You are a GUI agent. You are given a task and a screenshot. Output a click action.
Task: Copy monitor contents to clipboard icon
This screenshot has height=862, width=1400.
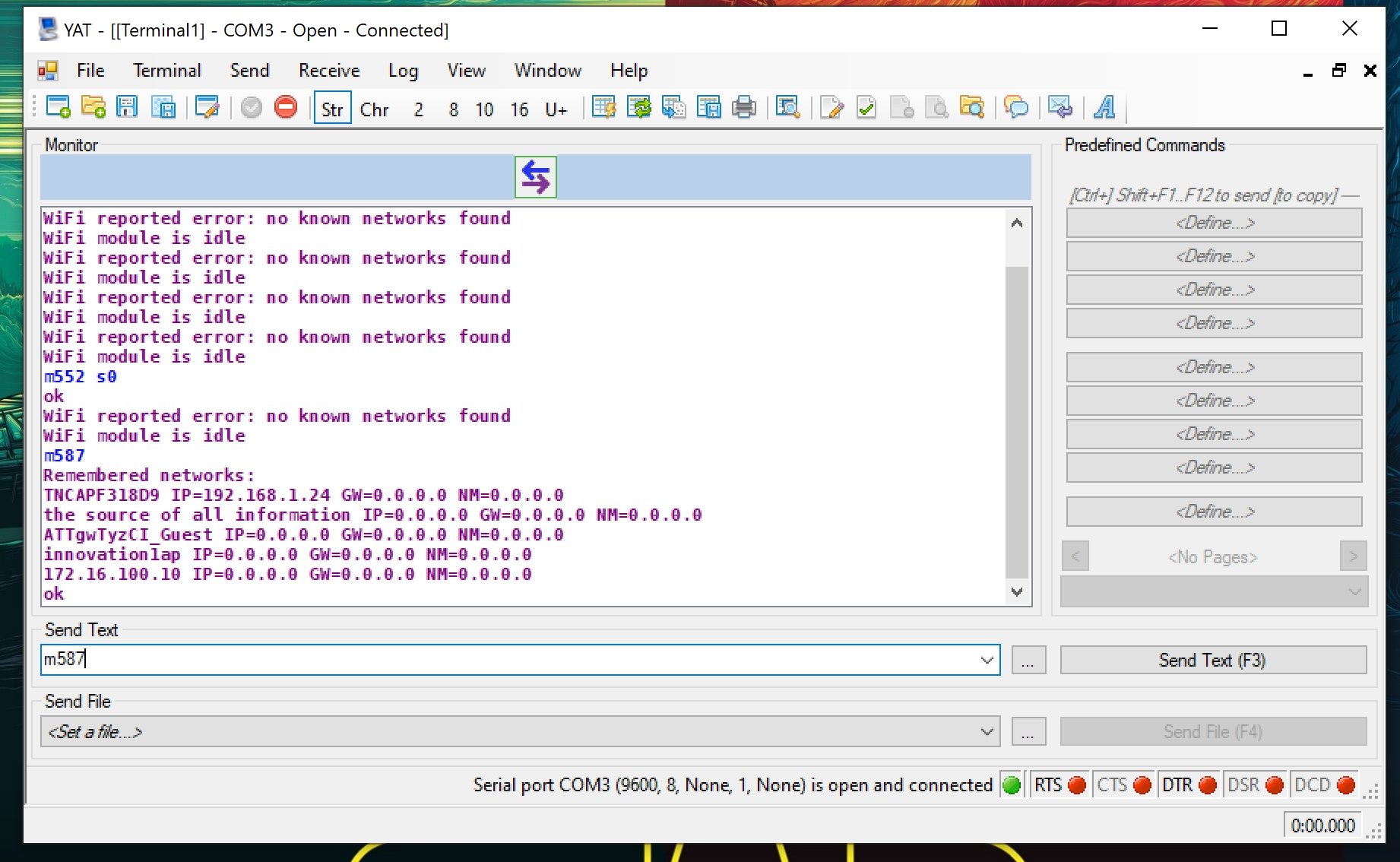[674, 108]
